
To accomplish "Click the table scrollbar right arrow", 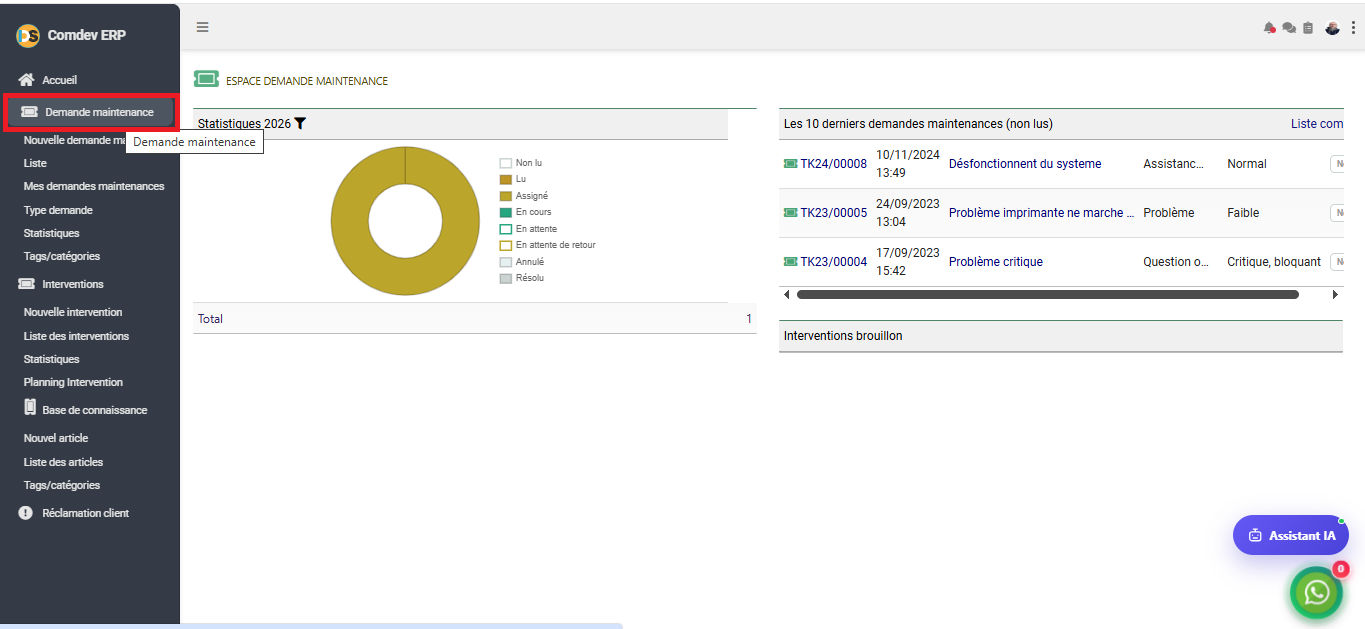I will pos(1335,295).
